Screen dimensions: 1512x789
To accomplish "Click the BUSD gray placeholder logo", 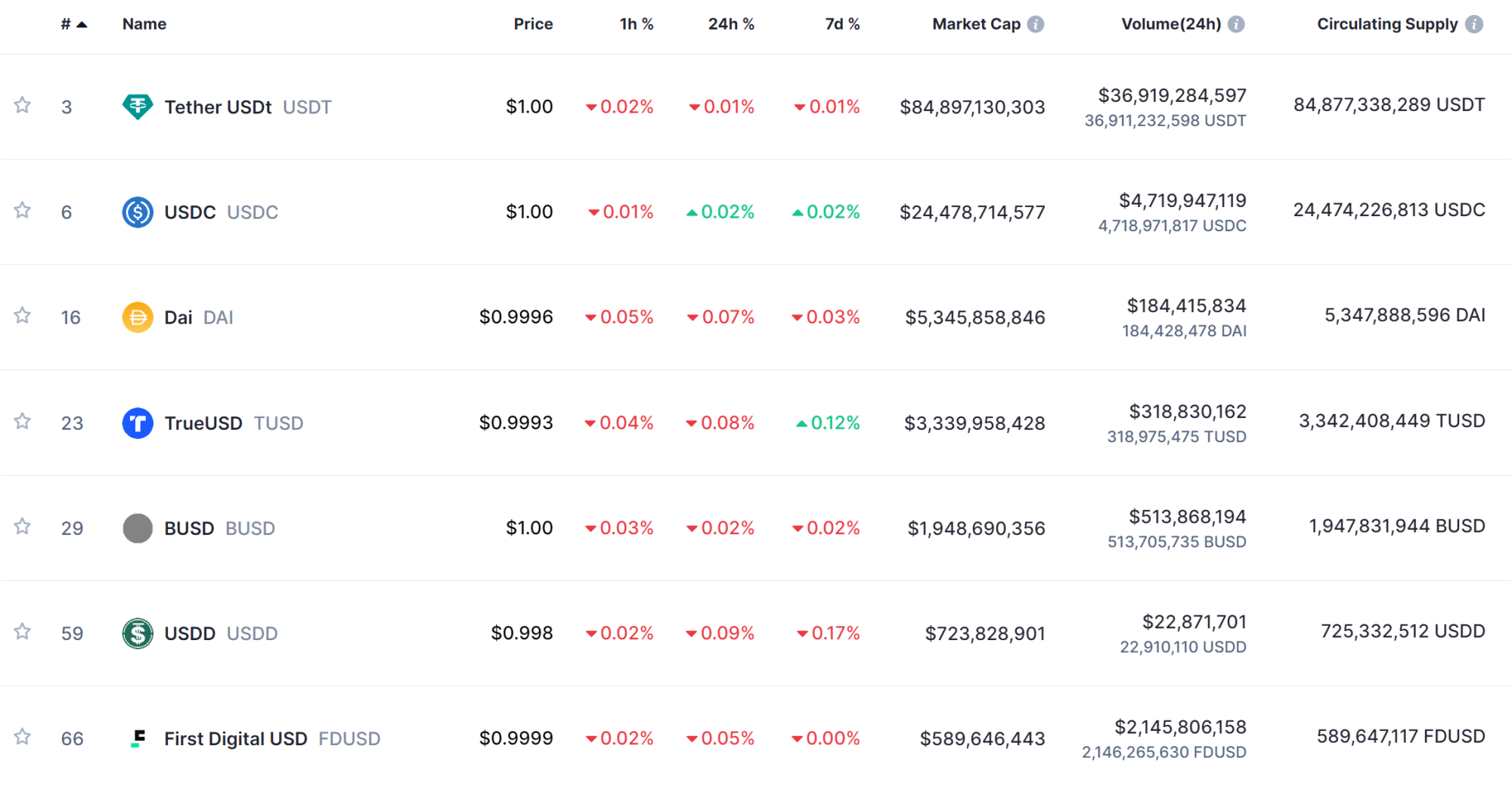I will [138, 528].
